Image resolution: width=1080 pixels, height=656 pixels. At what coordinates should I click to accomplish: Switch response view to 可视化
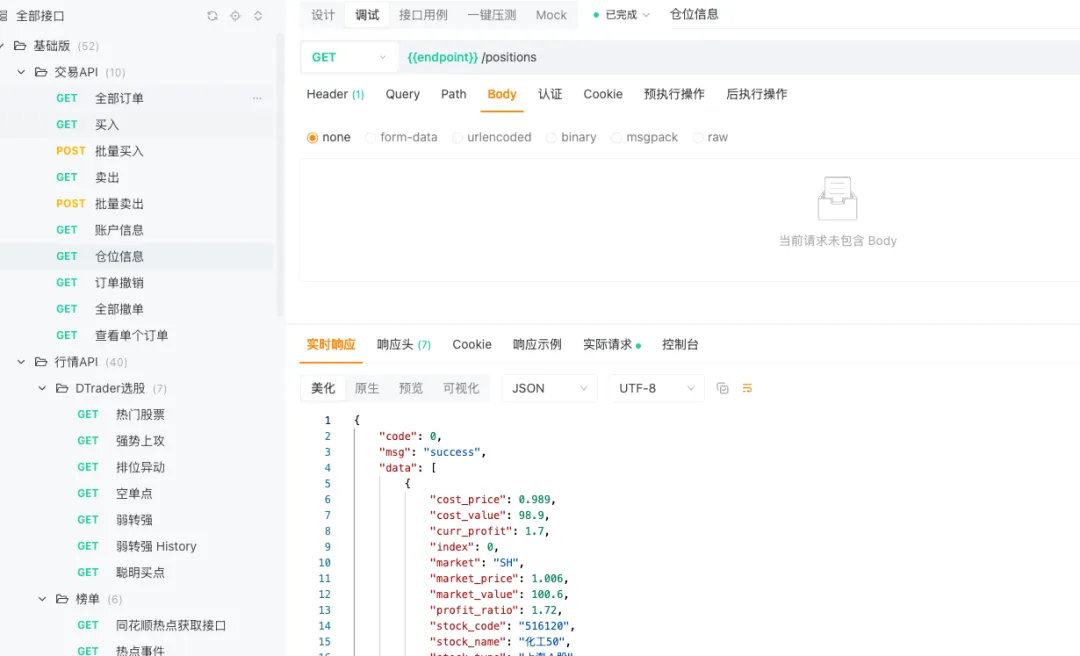pos(461,389)
